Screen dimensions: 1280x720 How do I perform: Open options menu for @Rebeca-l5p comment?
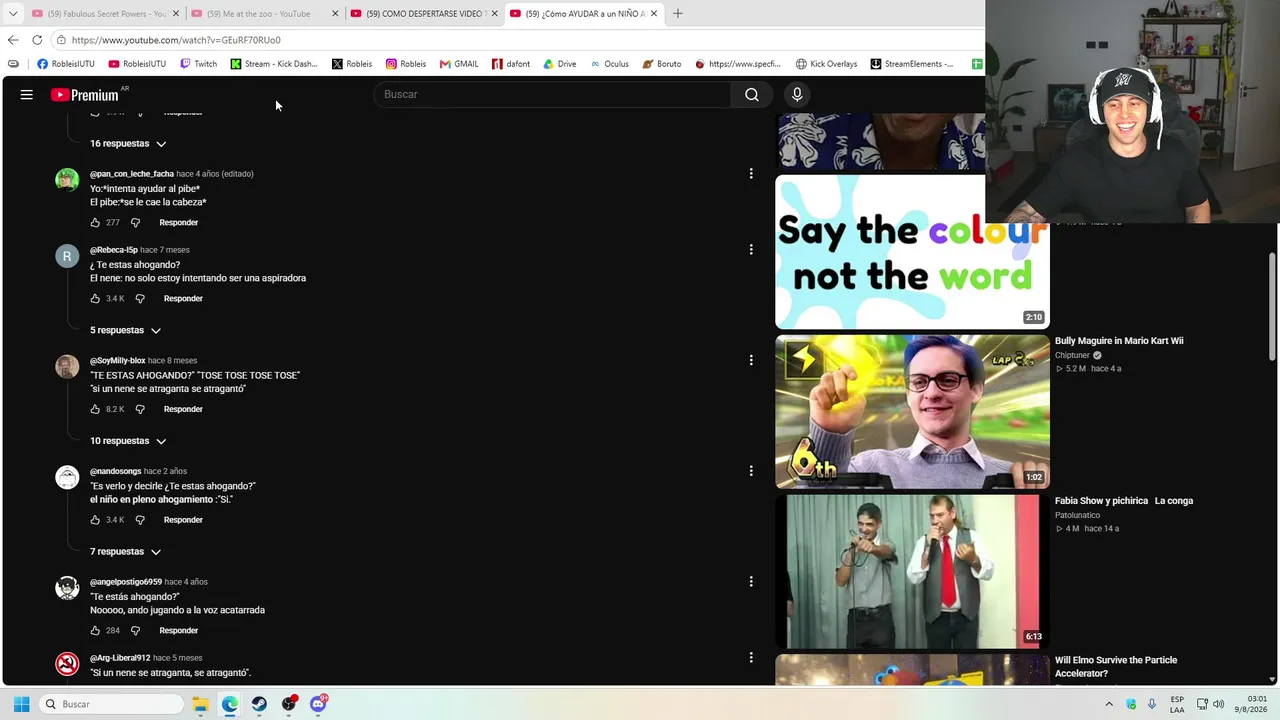[751, 250]
